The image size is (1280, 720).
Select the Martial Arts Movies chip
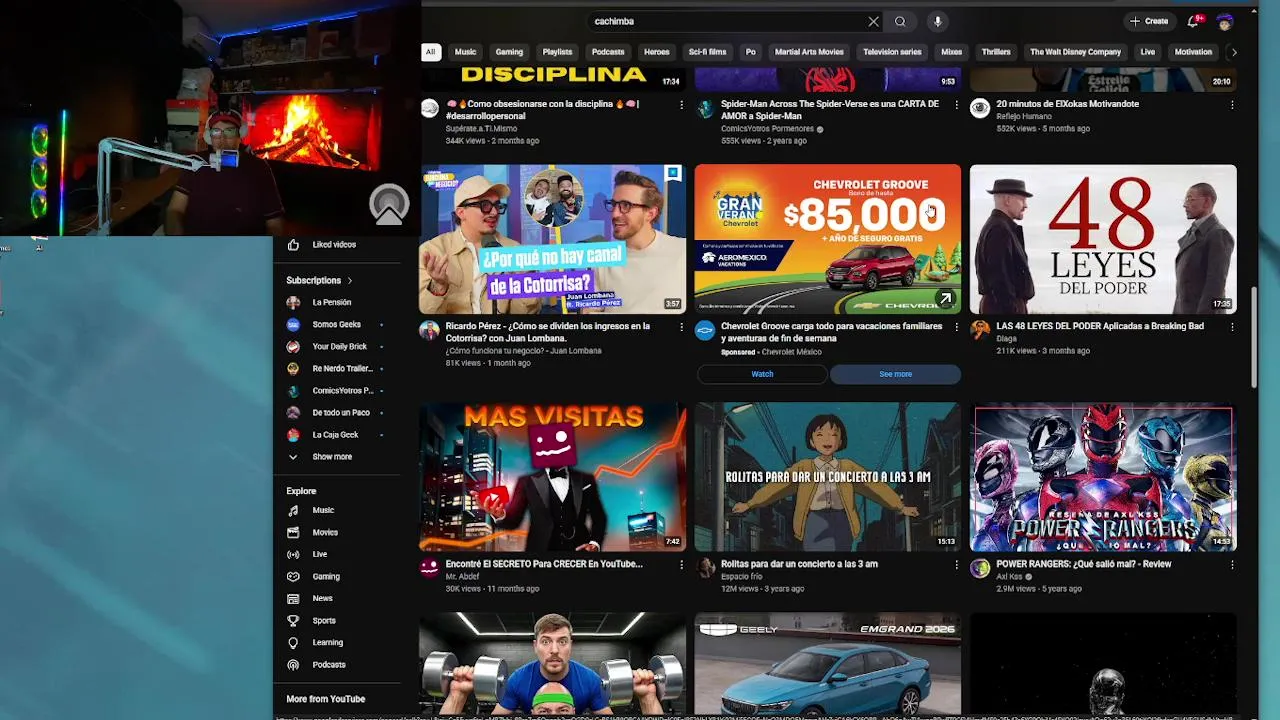click(x=809, y=52)
